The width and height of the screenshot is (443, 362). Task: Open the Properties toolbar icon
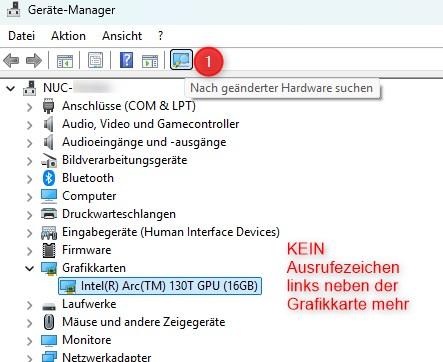coord(95,61)
